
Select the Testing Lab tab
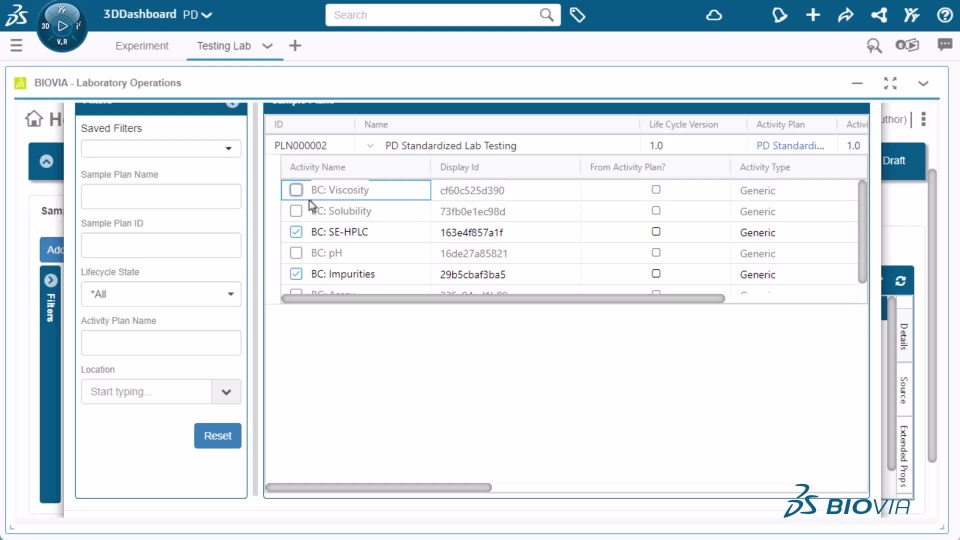[224, 46]
